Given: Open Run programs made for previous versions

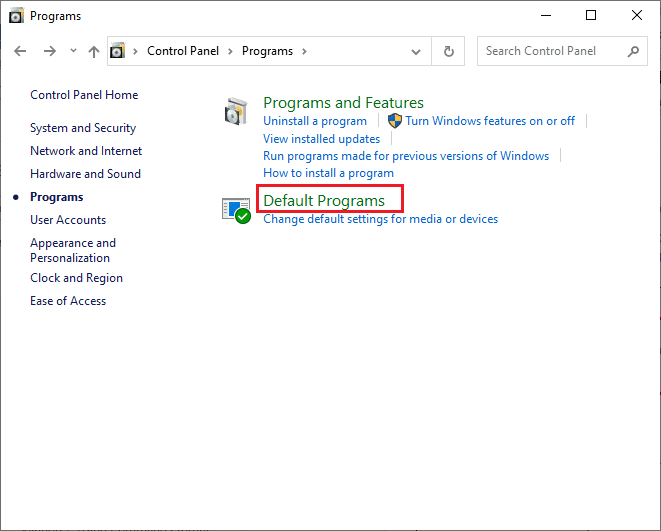Looking at the screenshot, I should coord(406,156).
